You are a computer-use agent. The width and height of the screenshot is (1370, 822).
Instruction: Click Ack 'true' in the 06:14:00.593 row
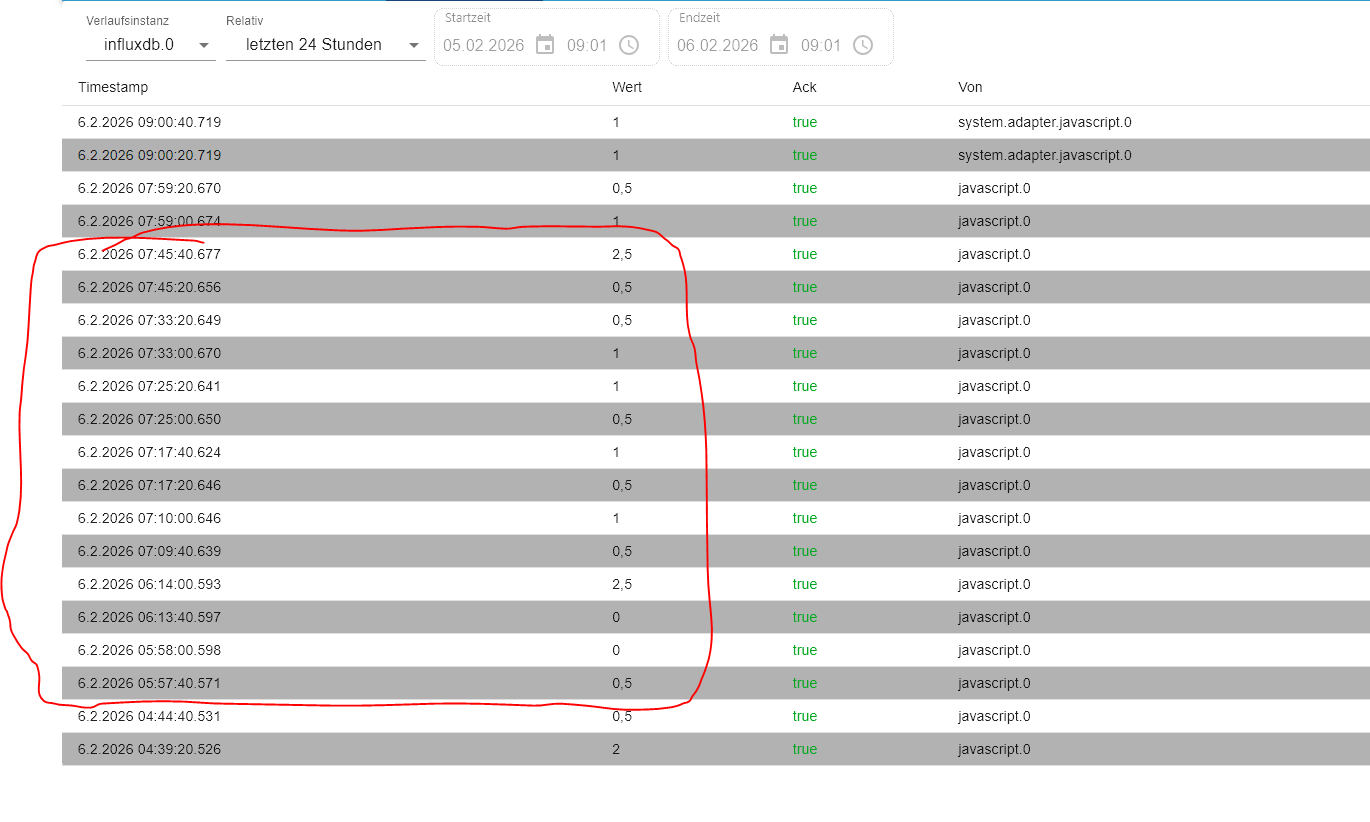tap(805, 584)
